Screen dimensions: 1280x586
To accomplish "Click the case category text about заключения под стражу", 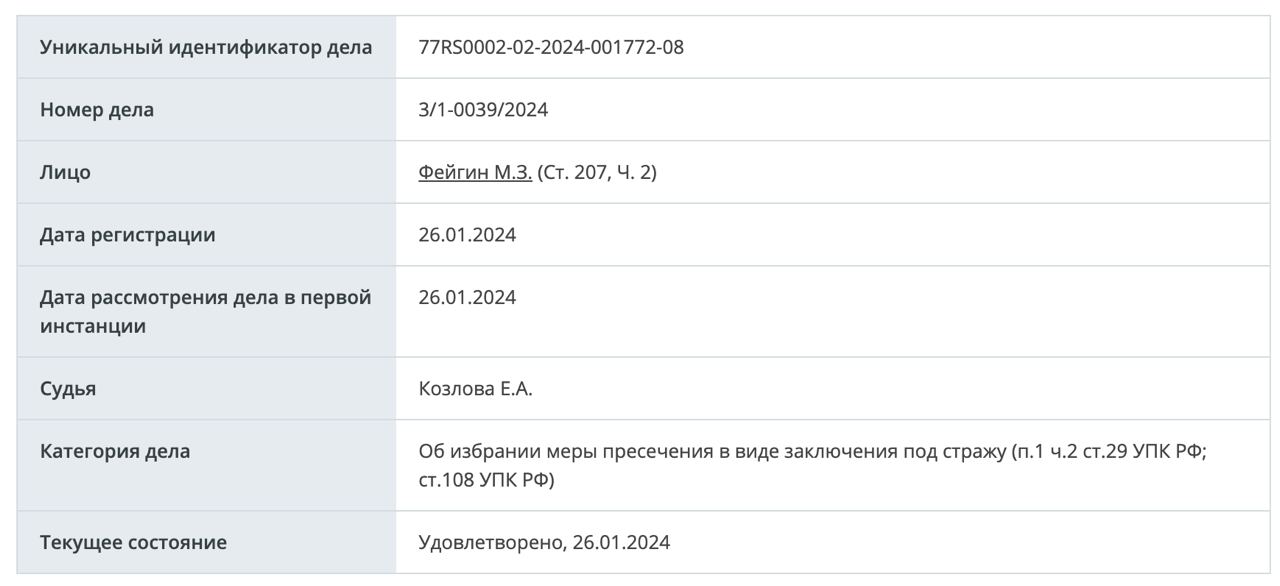I will coord(813,465).
